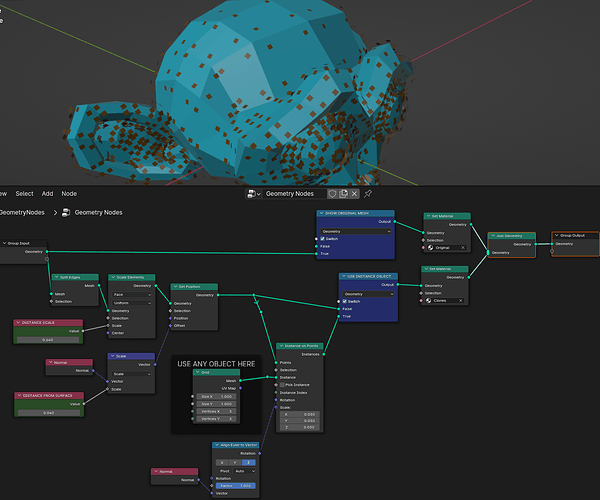Adjust the INSTANCE SCALE value field

tap(48, 340)
